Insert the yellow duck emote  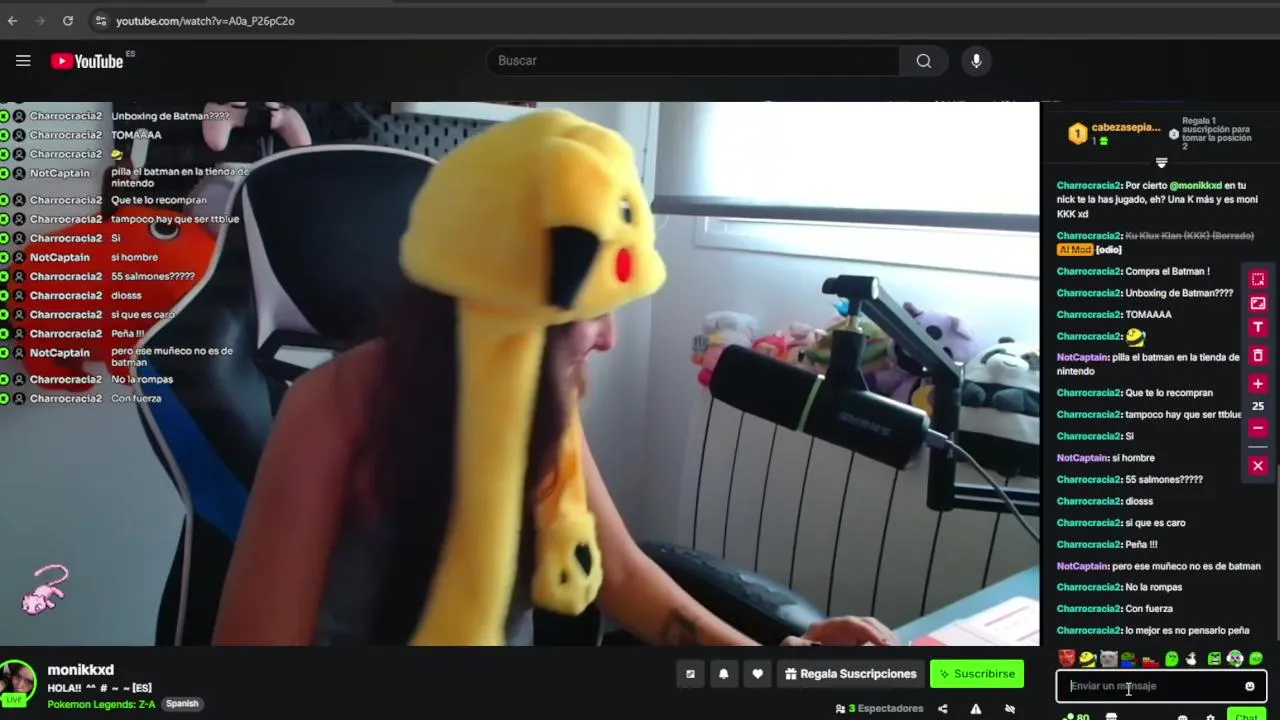click(x=1087, y=658)
